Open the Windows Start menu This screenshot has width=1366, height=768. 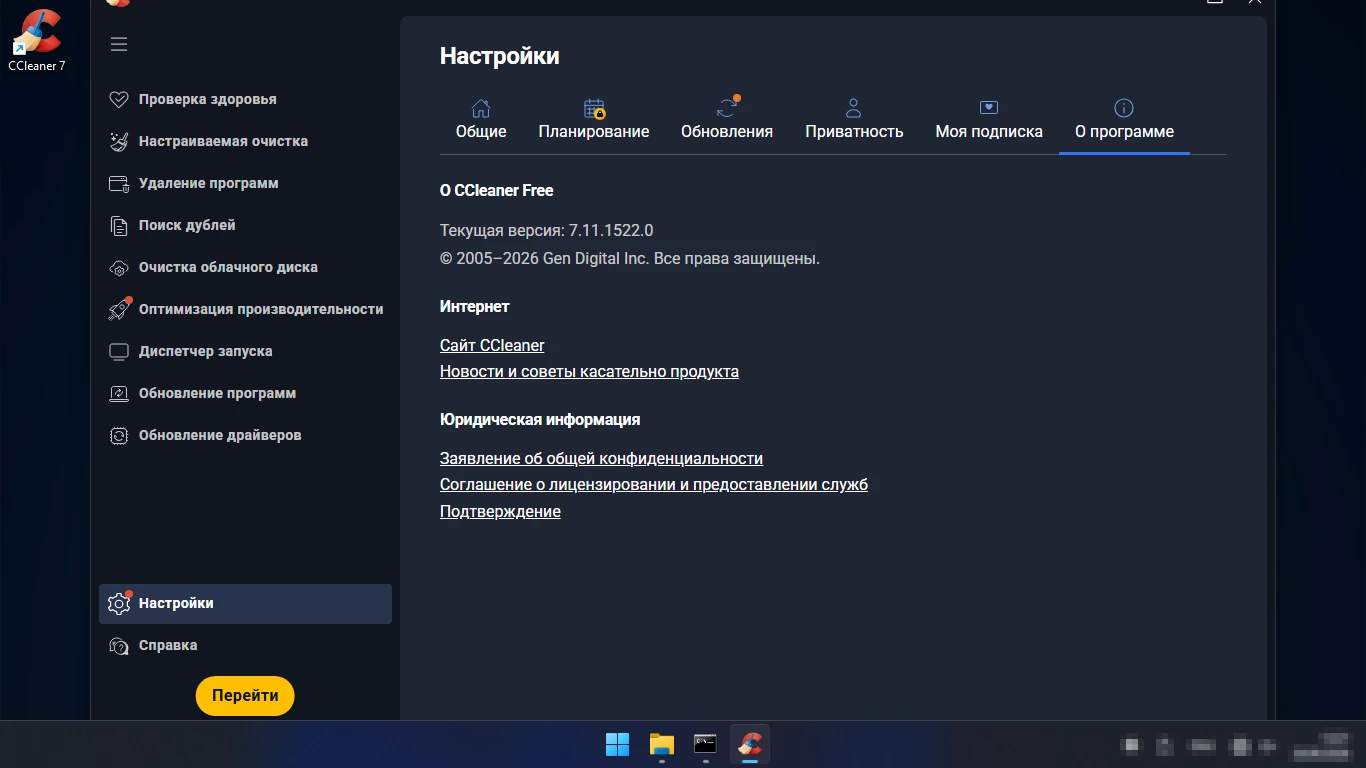[x=618, y=744]
